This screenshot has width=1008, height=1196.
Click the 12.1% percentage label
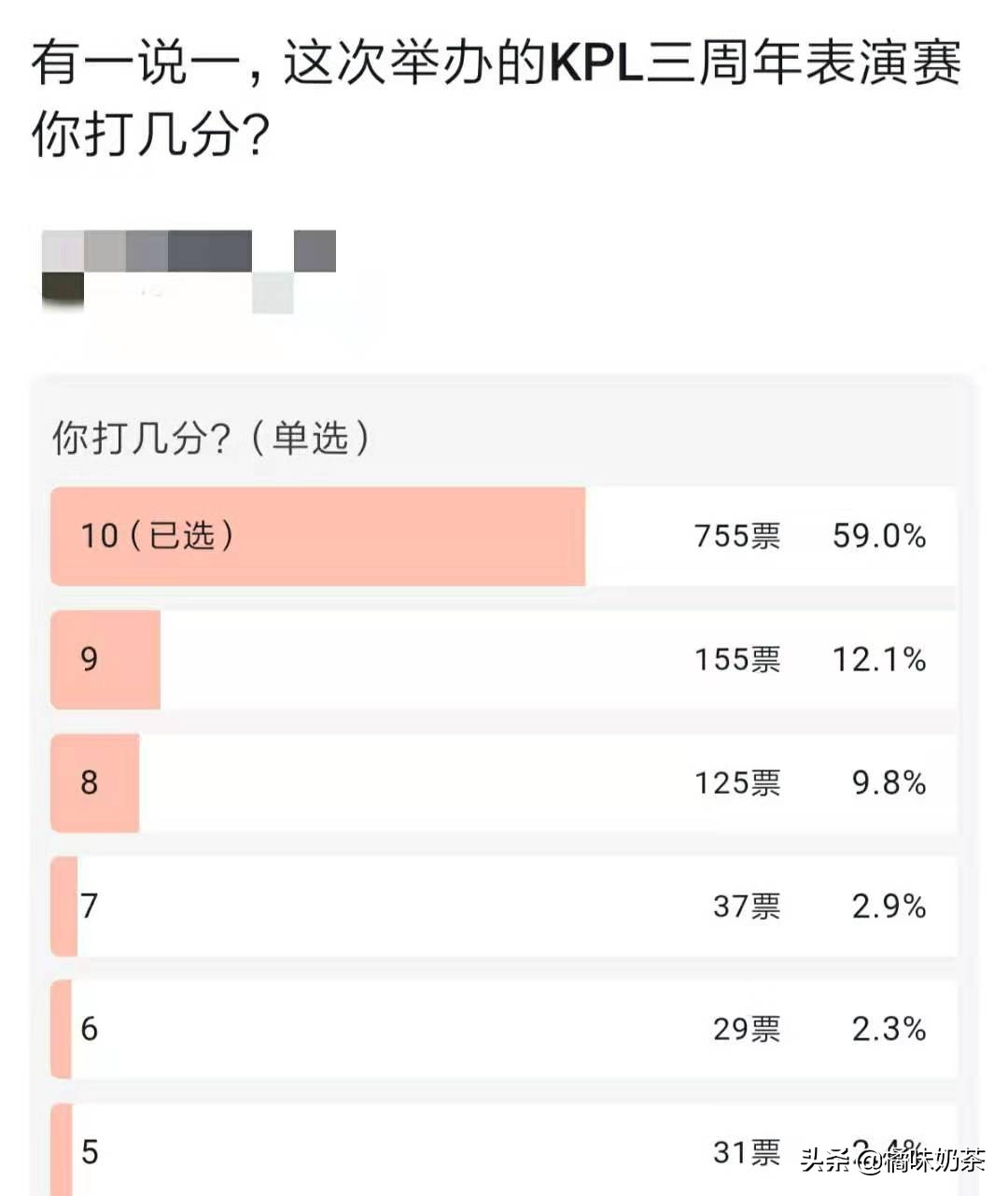point(879,659)
